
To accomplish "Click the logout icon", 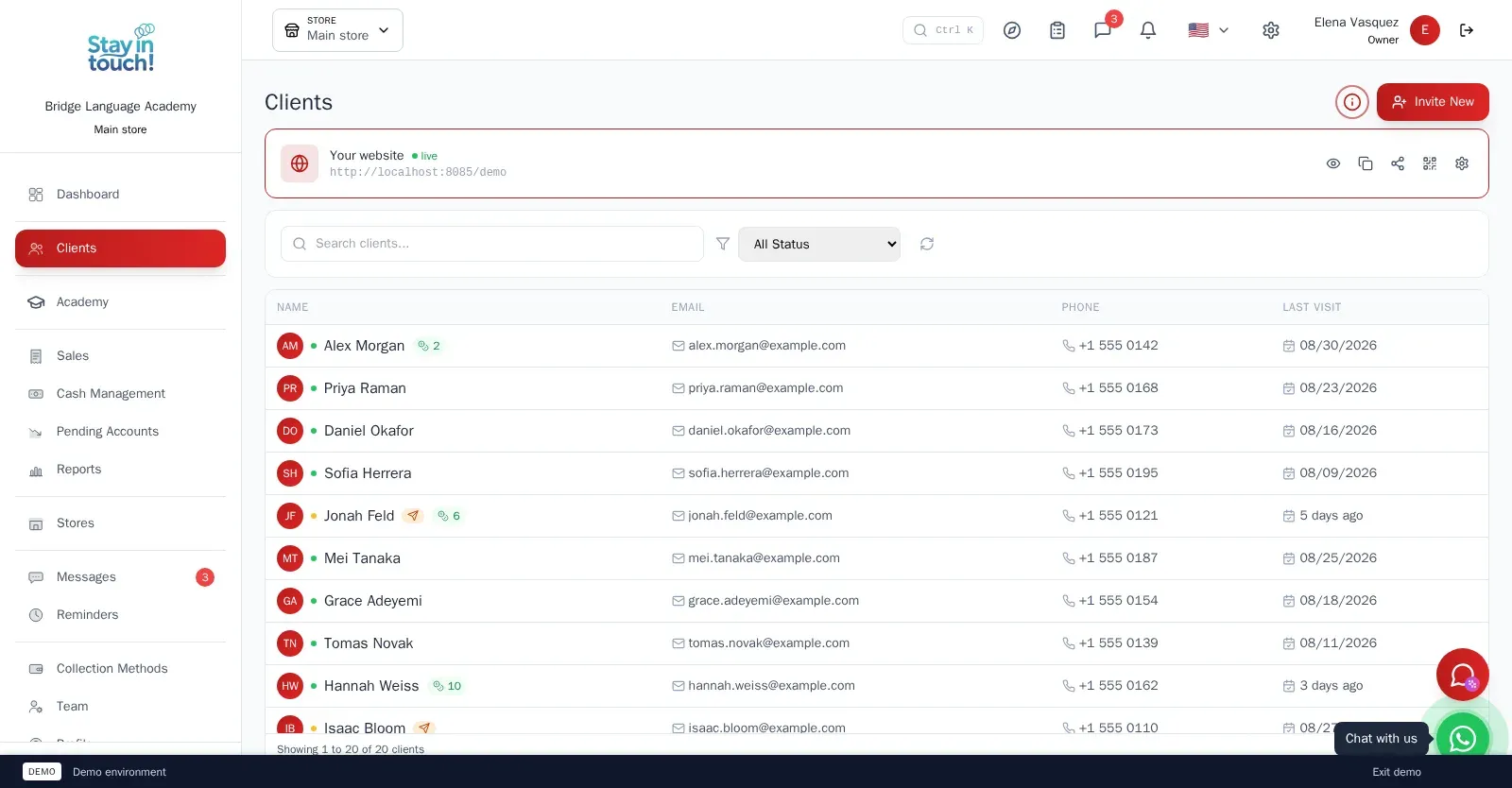I will (x=1467, y=30).
